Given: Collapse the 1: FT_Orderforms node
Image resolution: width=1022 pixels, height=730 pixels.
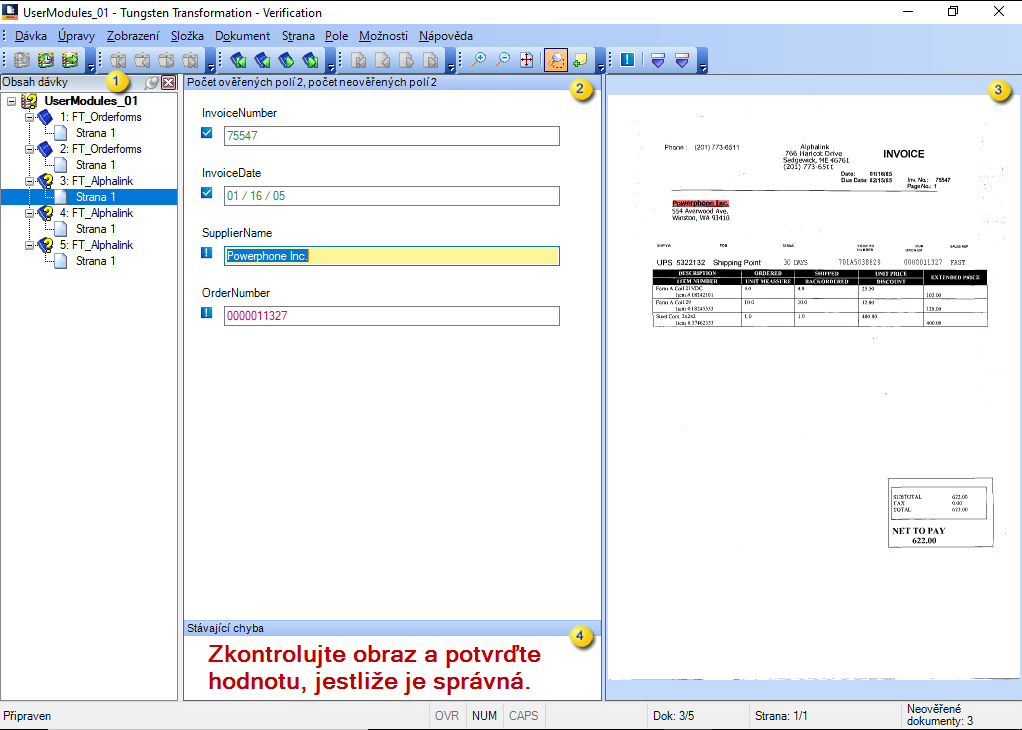Looking at the screenshot, I should point(30,116).
